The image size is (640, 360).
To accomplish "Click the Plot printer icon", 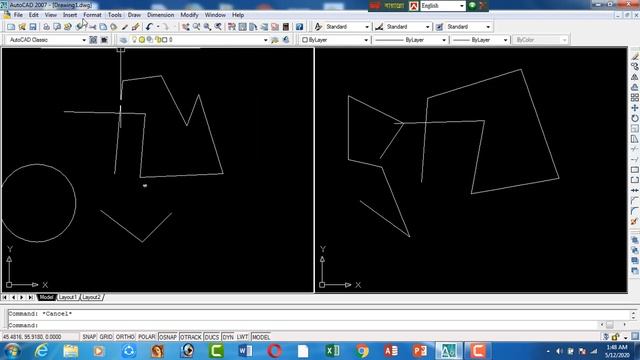I will (x=46, y=27).
